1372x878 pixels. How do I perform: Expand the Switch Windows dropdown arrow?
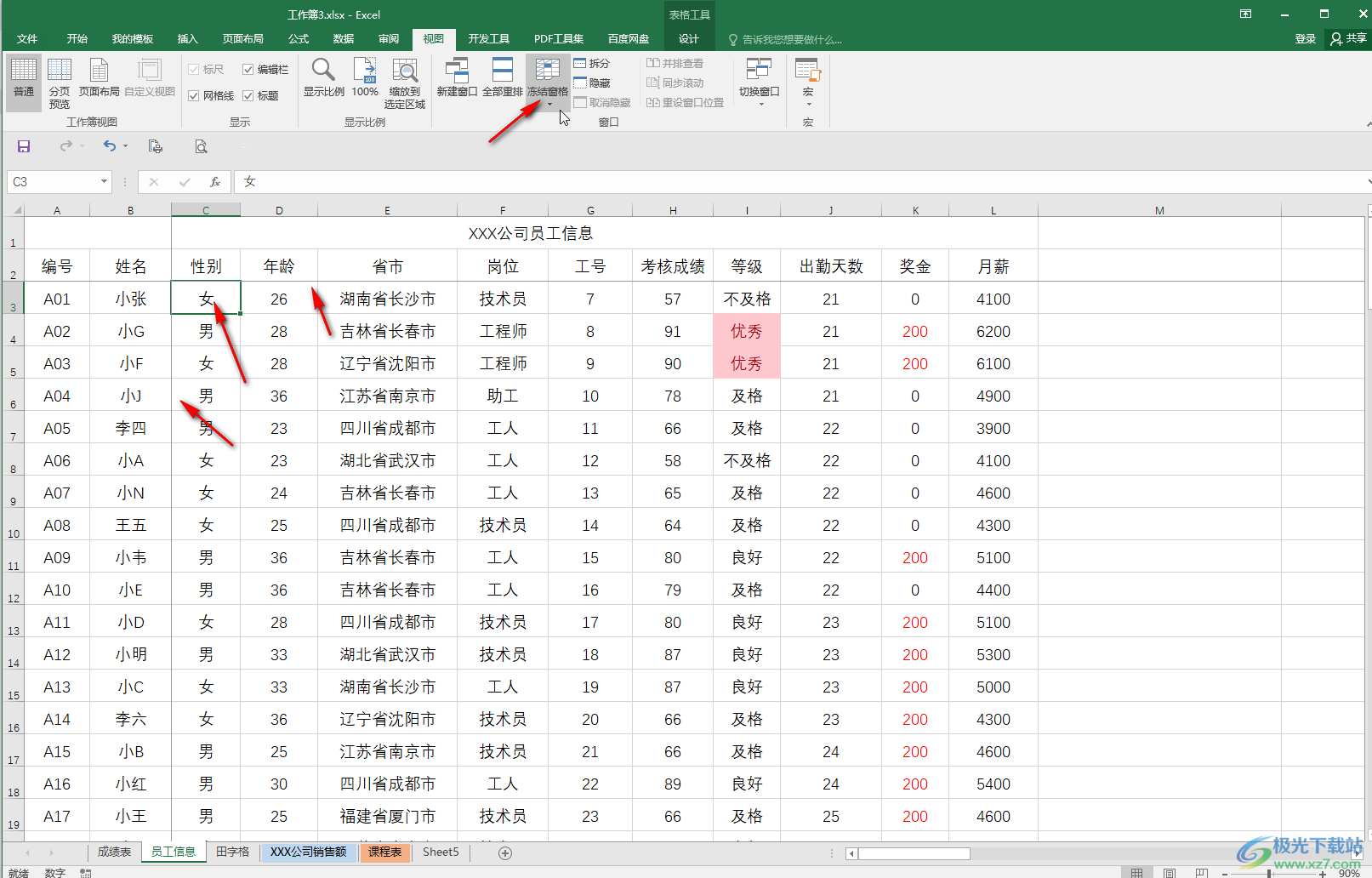coord(760,105)
